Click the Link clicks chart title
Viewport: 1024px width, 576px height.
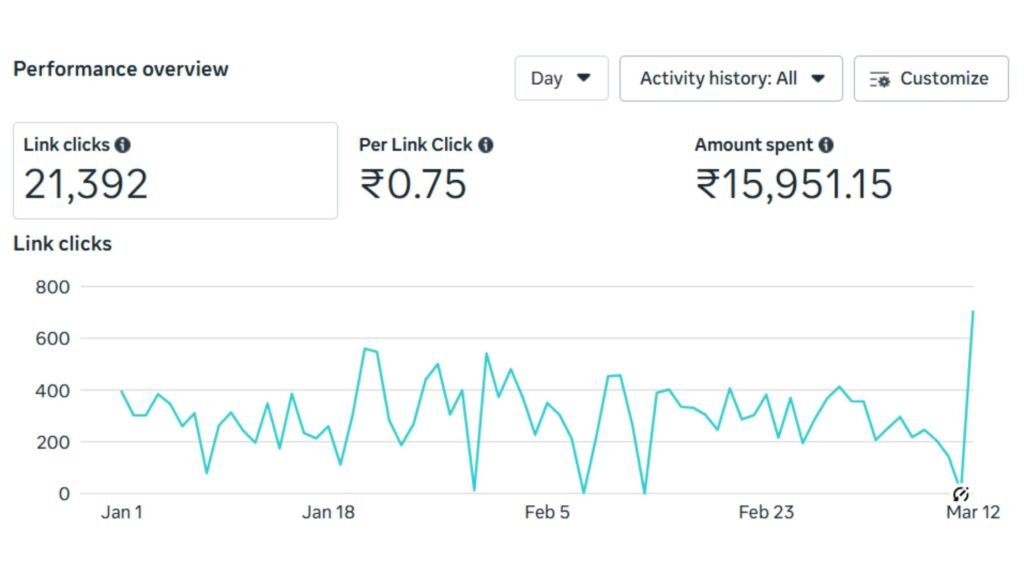pyautogui.click(x=62, y=243)
